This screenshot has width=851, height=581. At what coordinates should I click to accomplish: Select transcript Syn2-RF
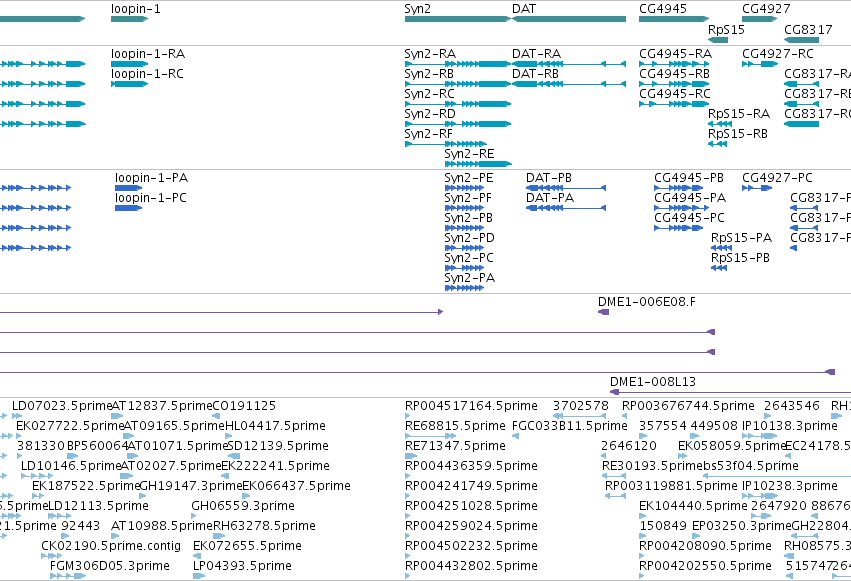446,144
